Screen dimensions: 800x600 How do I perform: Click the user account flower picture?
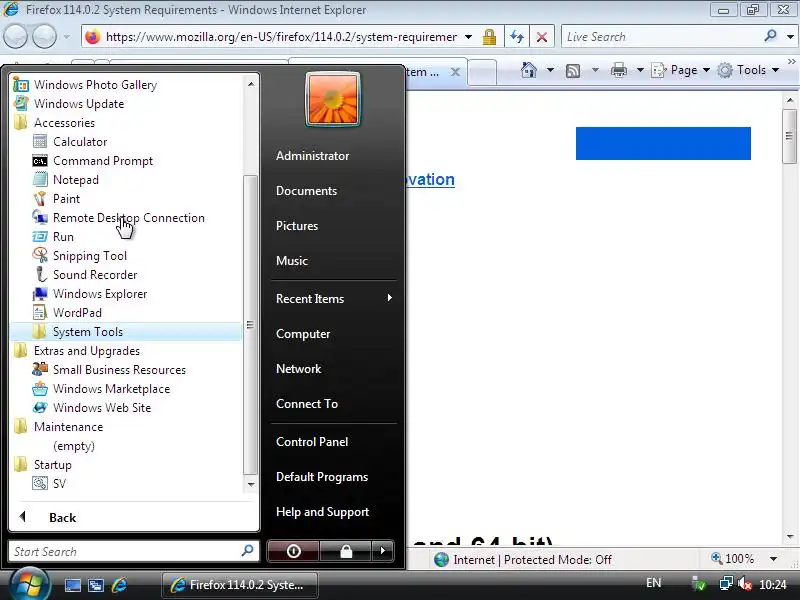pos(333,98)
